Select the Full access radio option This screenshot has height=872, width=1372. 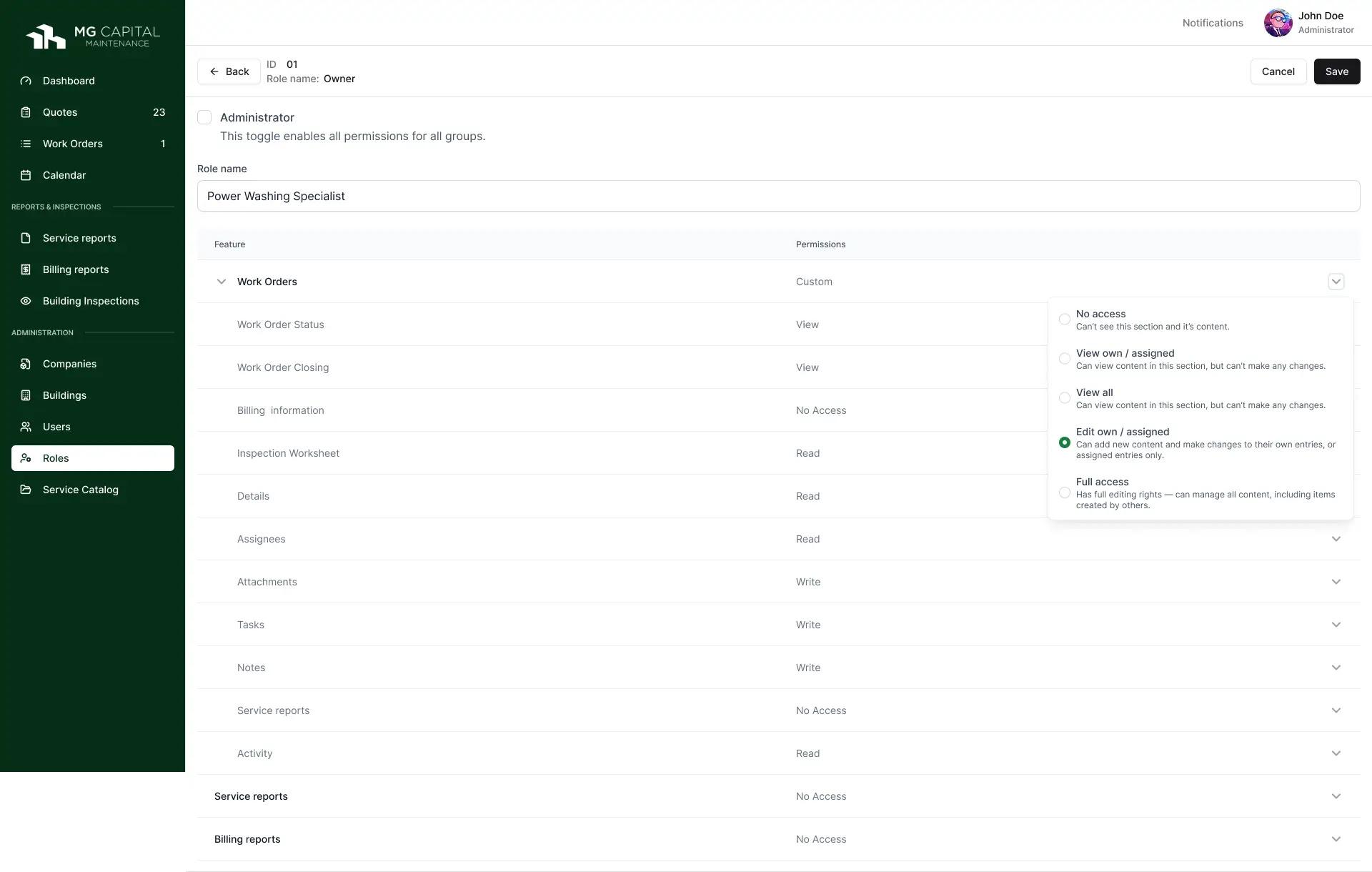coord(1065,492)
